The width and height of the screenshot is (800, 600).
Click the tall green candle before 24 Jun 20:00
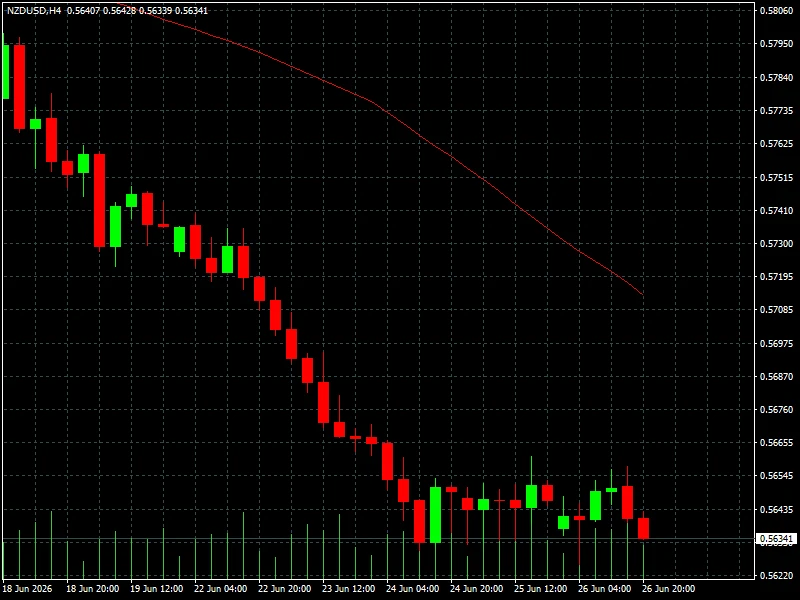point(435,515)
